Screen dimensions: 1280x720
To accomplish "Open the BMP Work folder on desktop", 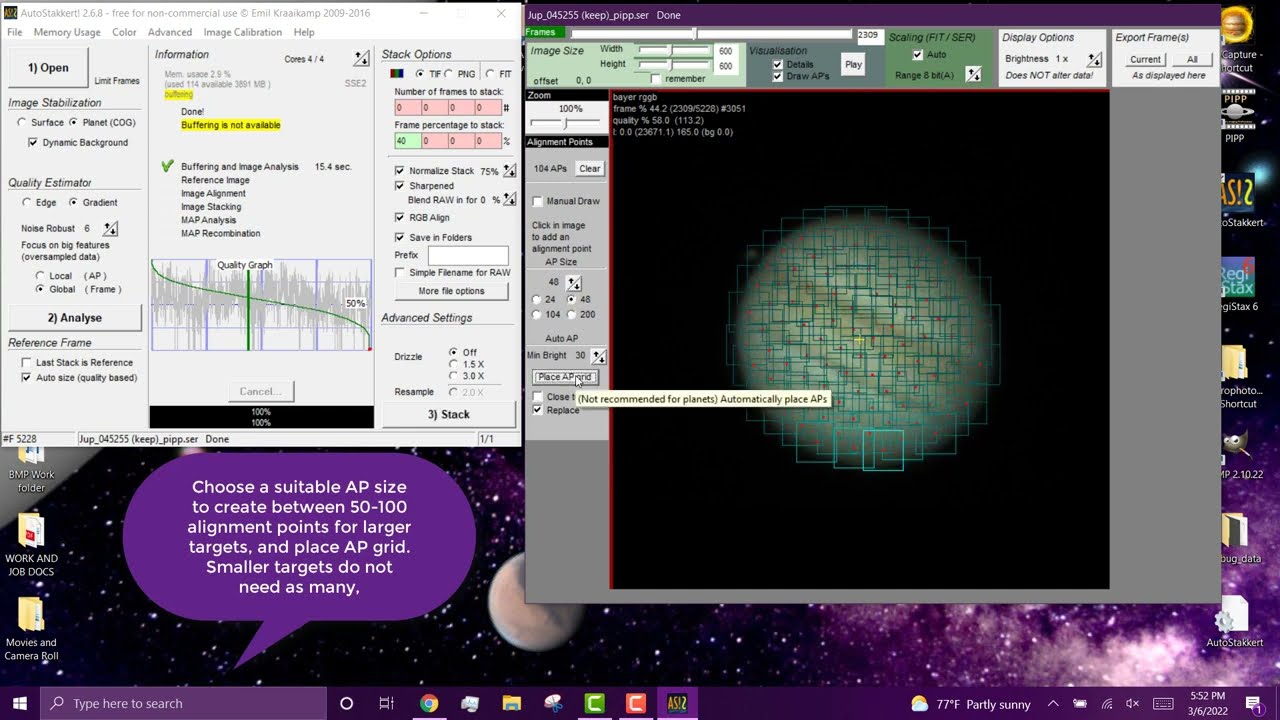I will coord(31,468).
